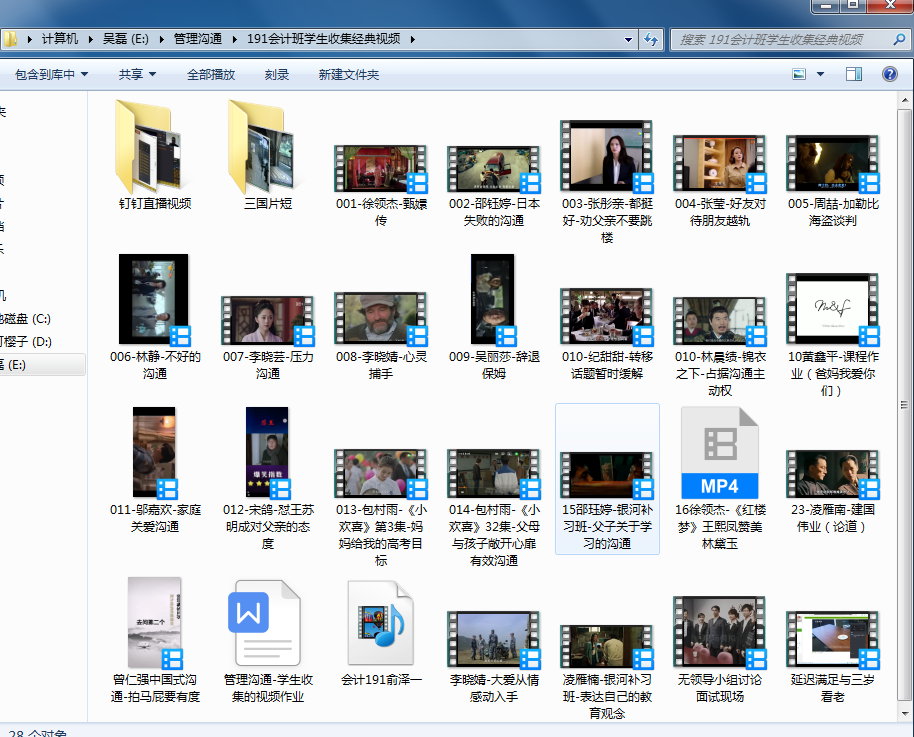Create folder with 新建文件夹 button
914x737 pixels.
[349, 75]
